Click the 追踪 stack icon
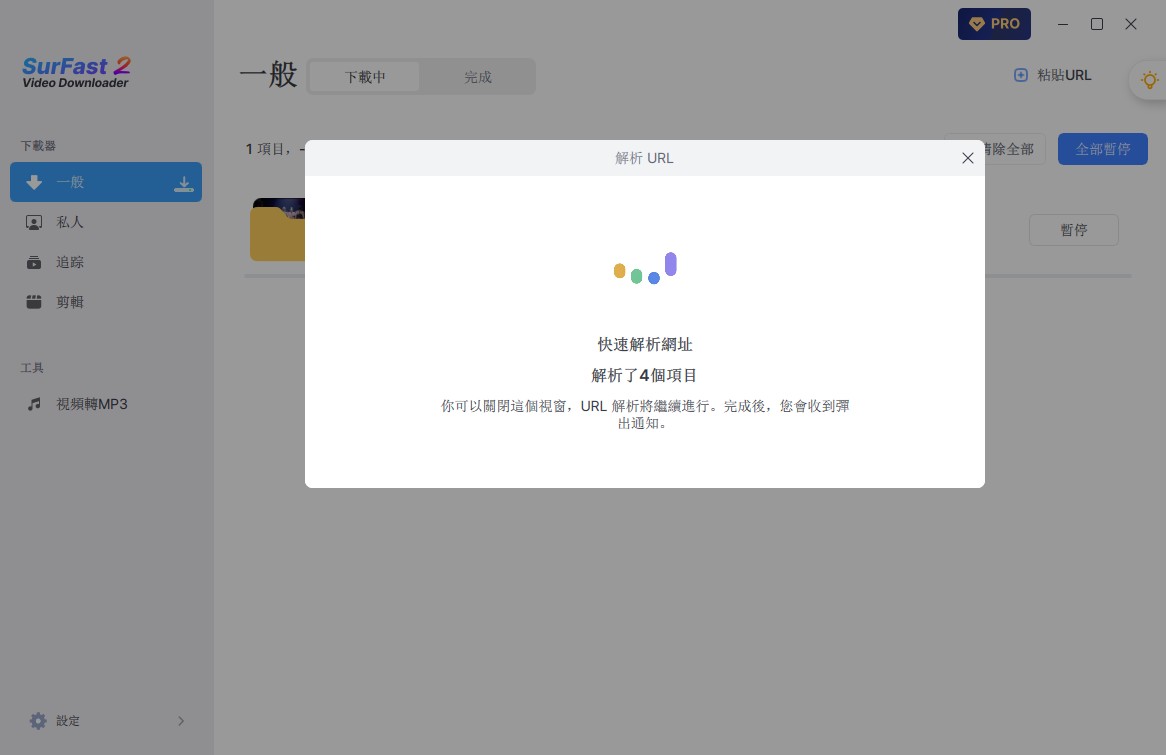1166x755 pixels. point(34,262)
